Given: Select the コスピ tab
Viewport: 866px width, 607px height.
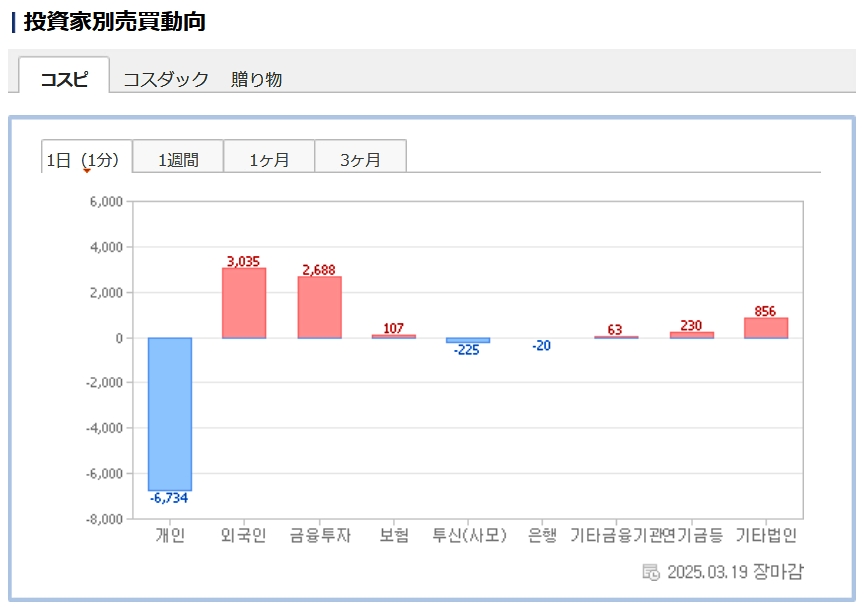Looking at the screenshot, I should point(64,79).
